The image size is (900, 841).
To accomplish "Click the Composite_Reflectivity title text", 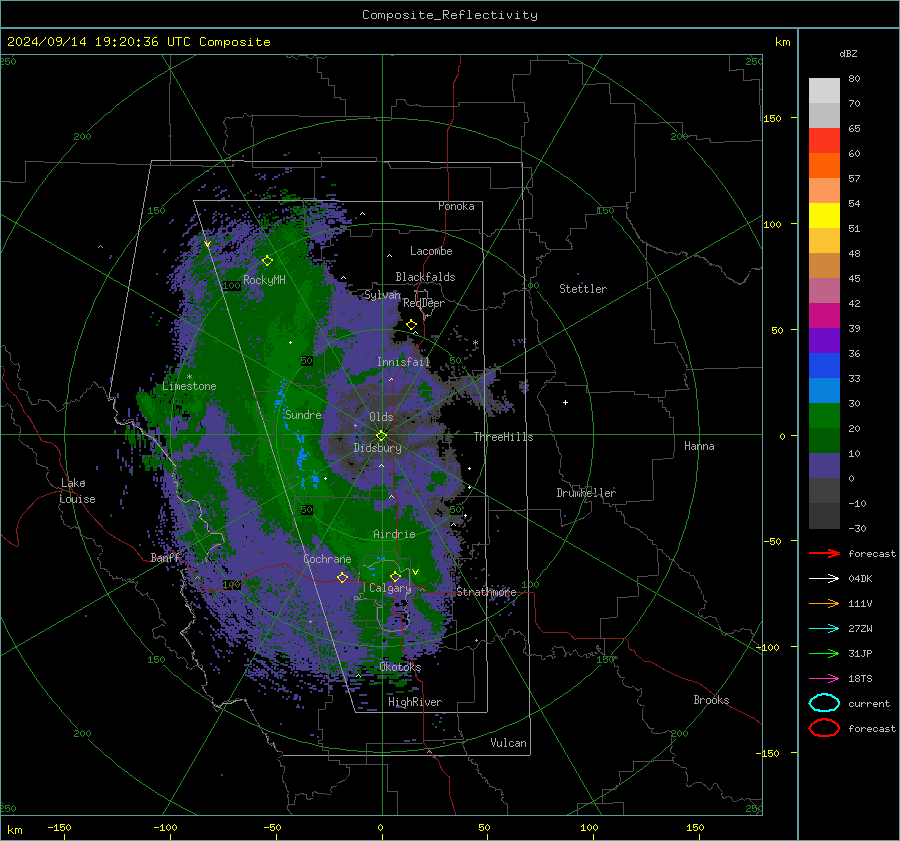I will (x=450, y=15).
